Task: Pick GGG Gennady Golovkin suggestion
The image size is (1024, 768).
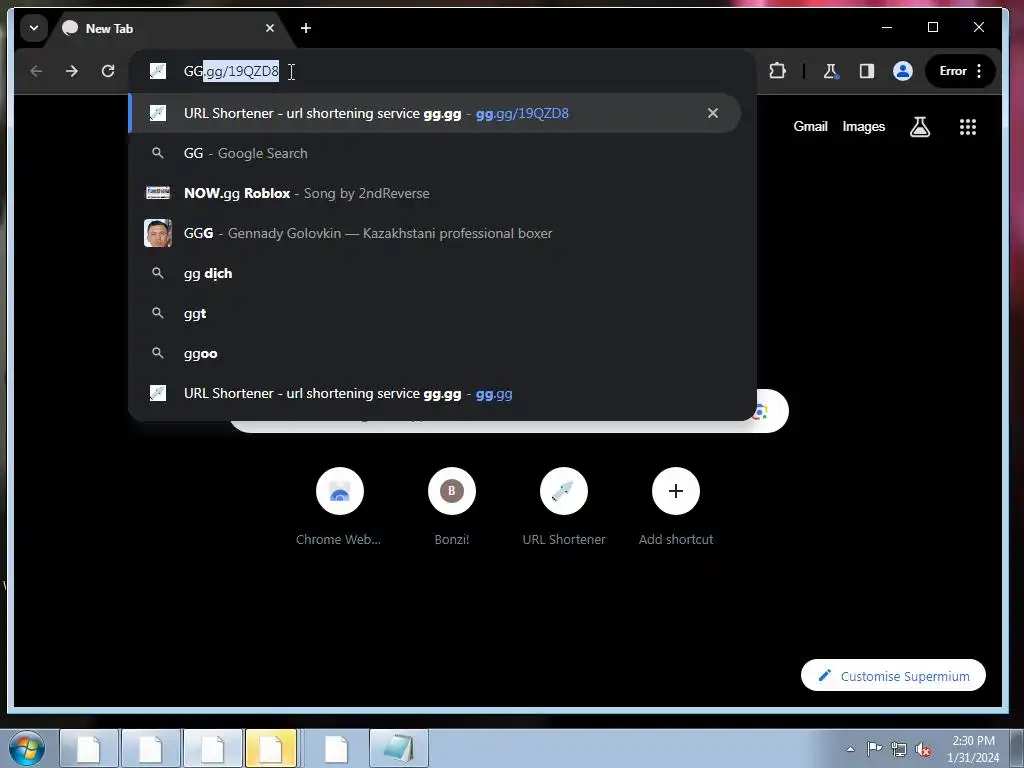Action: tap(435, 233)
